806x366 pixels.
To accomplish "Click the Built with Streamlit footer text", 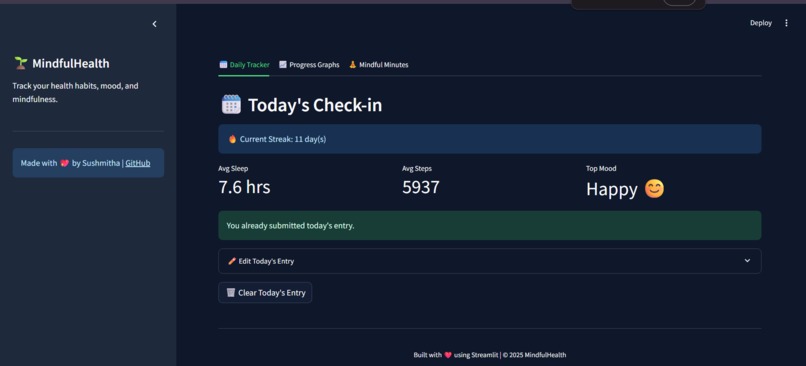I will [x=490, y=355].
